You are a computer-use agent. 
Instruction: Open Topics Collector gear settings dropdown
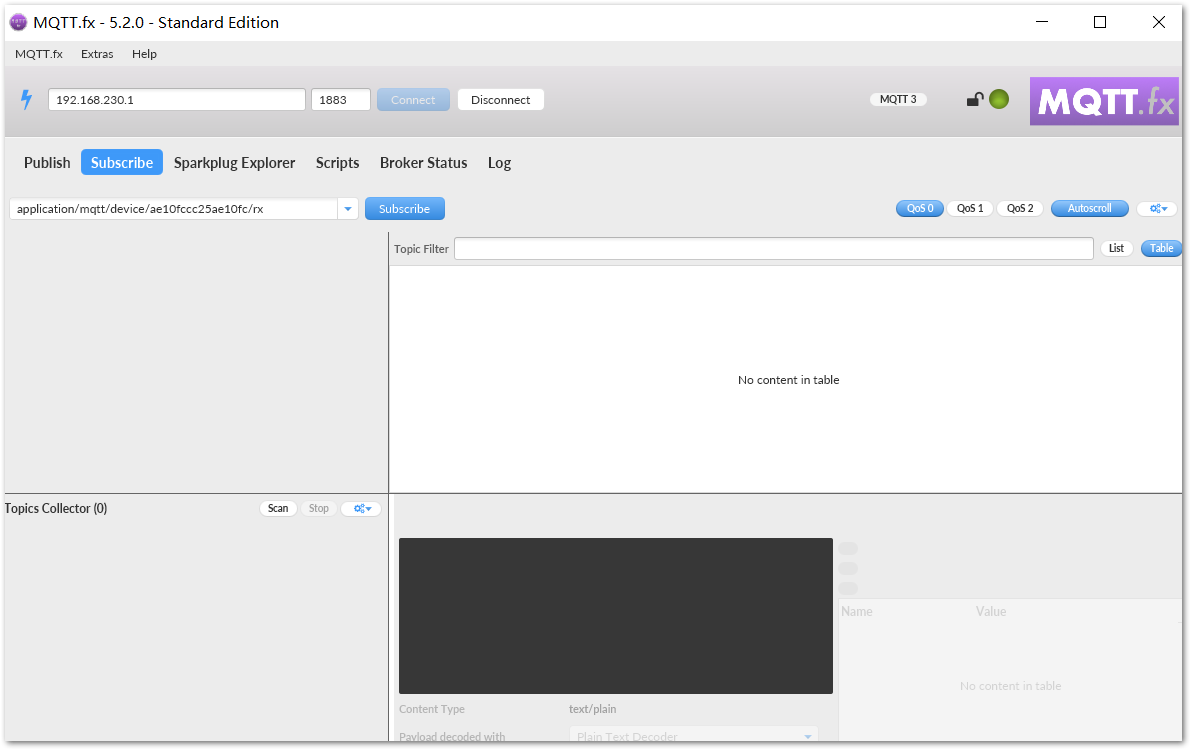click(362, 508)
